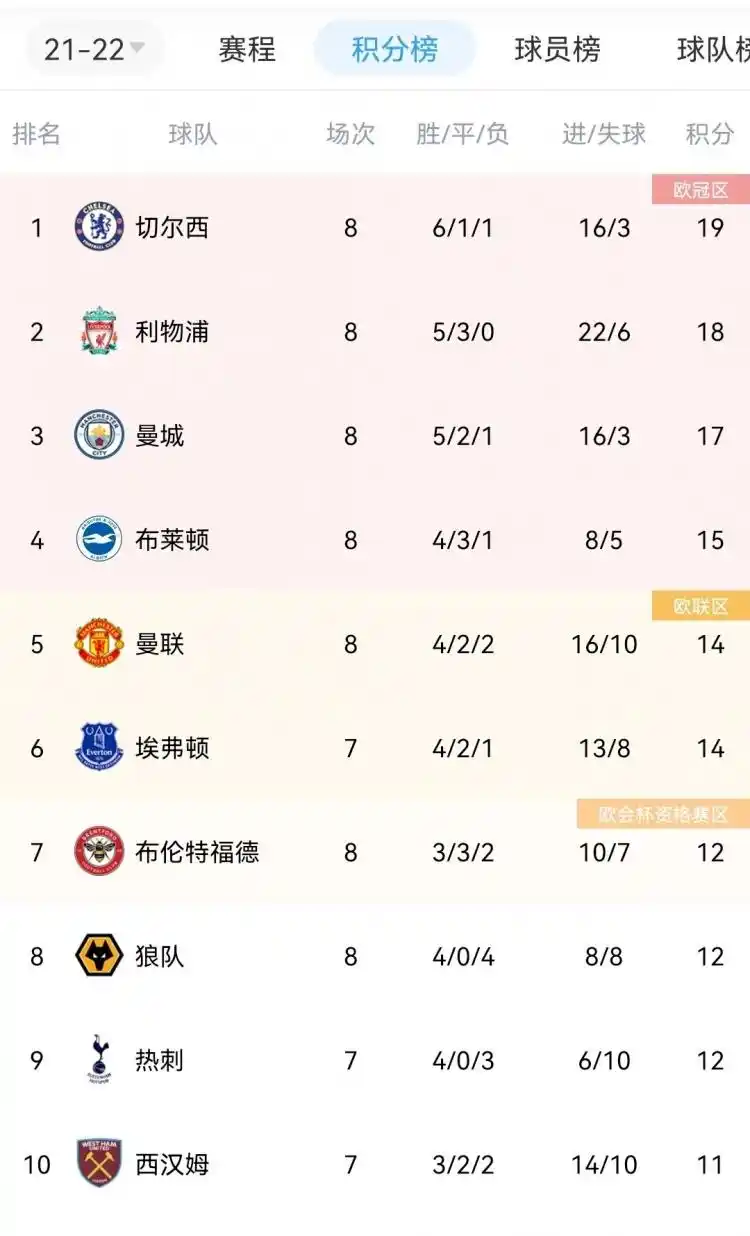Open the 切尔西 team name link
The height and width of the screenshot is (1236, 750).
tap(172, 228)
